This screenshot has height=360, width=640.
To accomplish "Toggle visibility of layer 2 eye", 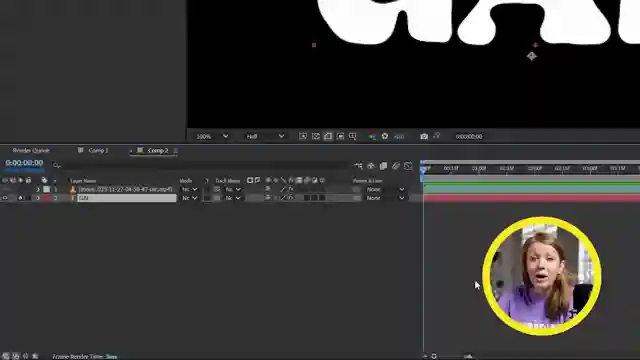I will click(5, 198).
